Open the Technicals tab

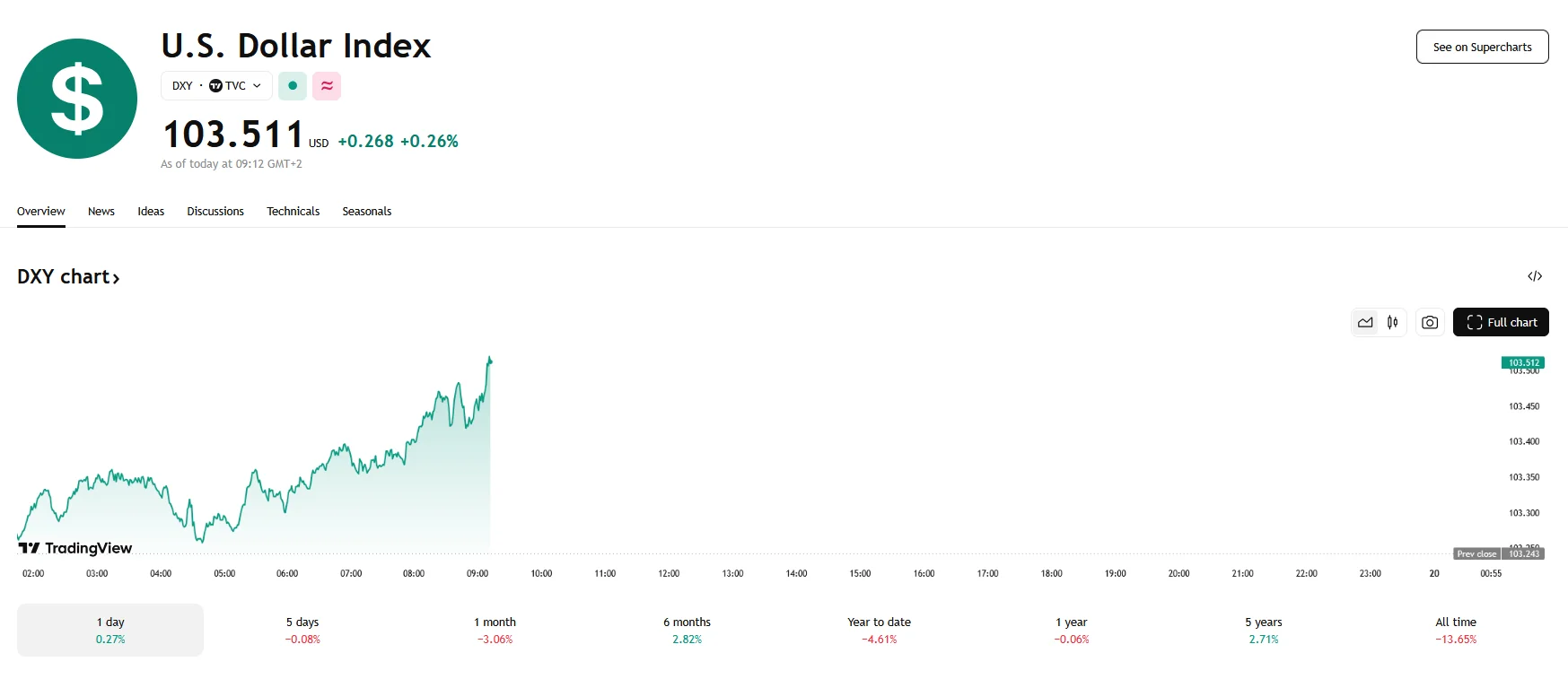(x=293, y=212)
